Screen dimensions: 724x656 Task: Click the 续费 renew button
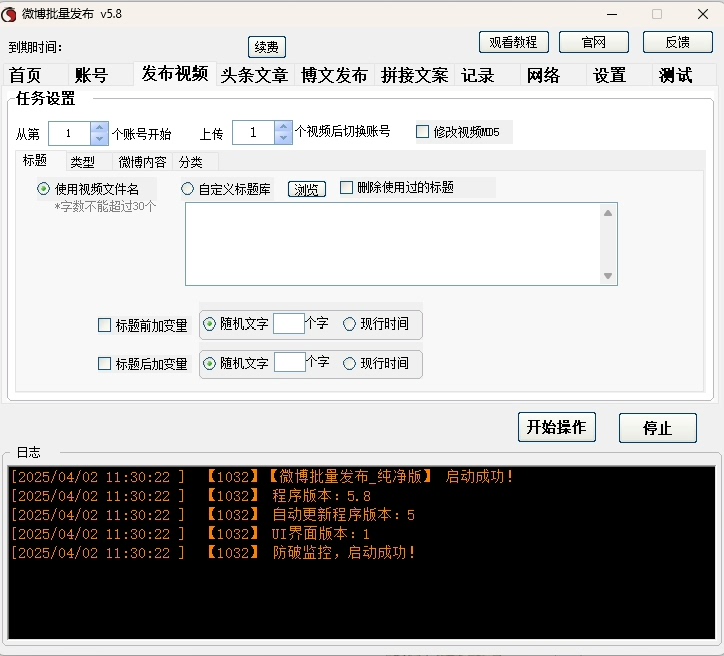[x=267, y=47]
